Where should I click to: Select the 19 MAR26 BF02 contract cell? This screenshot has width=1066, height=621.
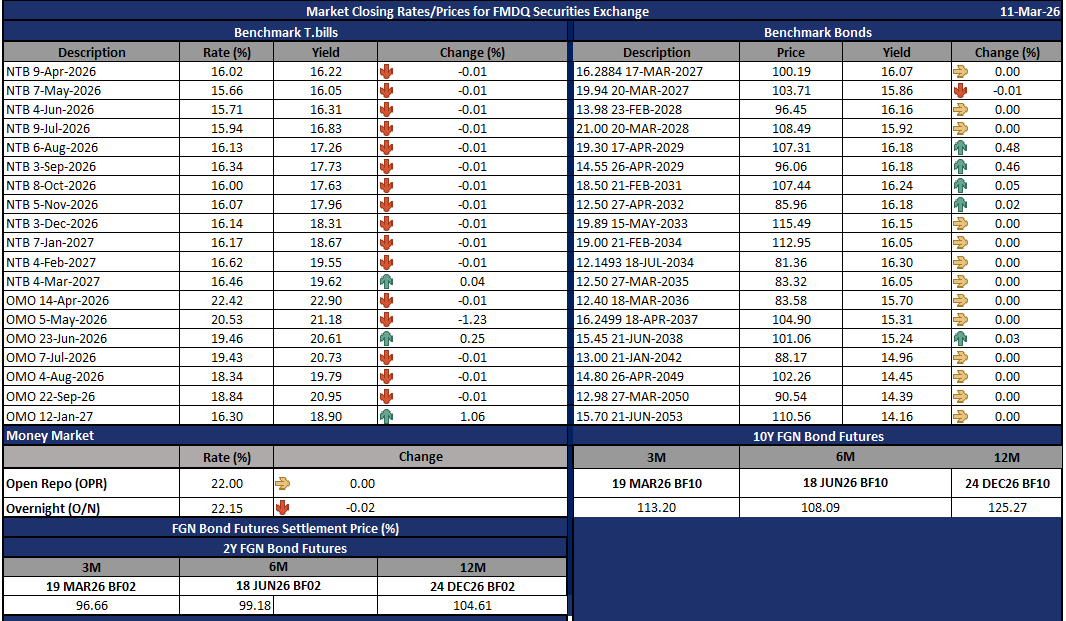coord(91,586)
